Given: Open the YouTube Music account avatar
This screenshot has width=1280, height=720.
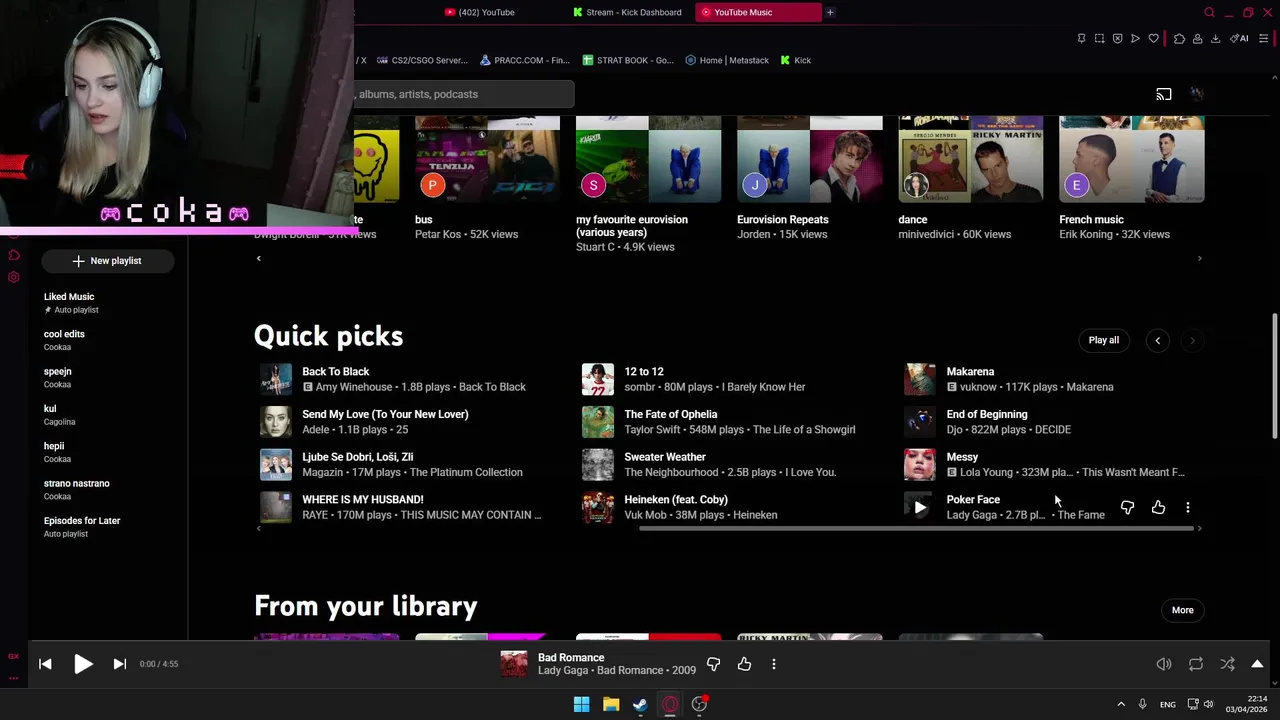Looking at the screenshot, I should click(1197, 94).
